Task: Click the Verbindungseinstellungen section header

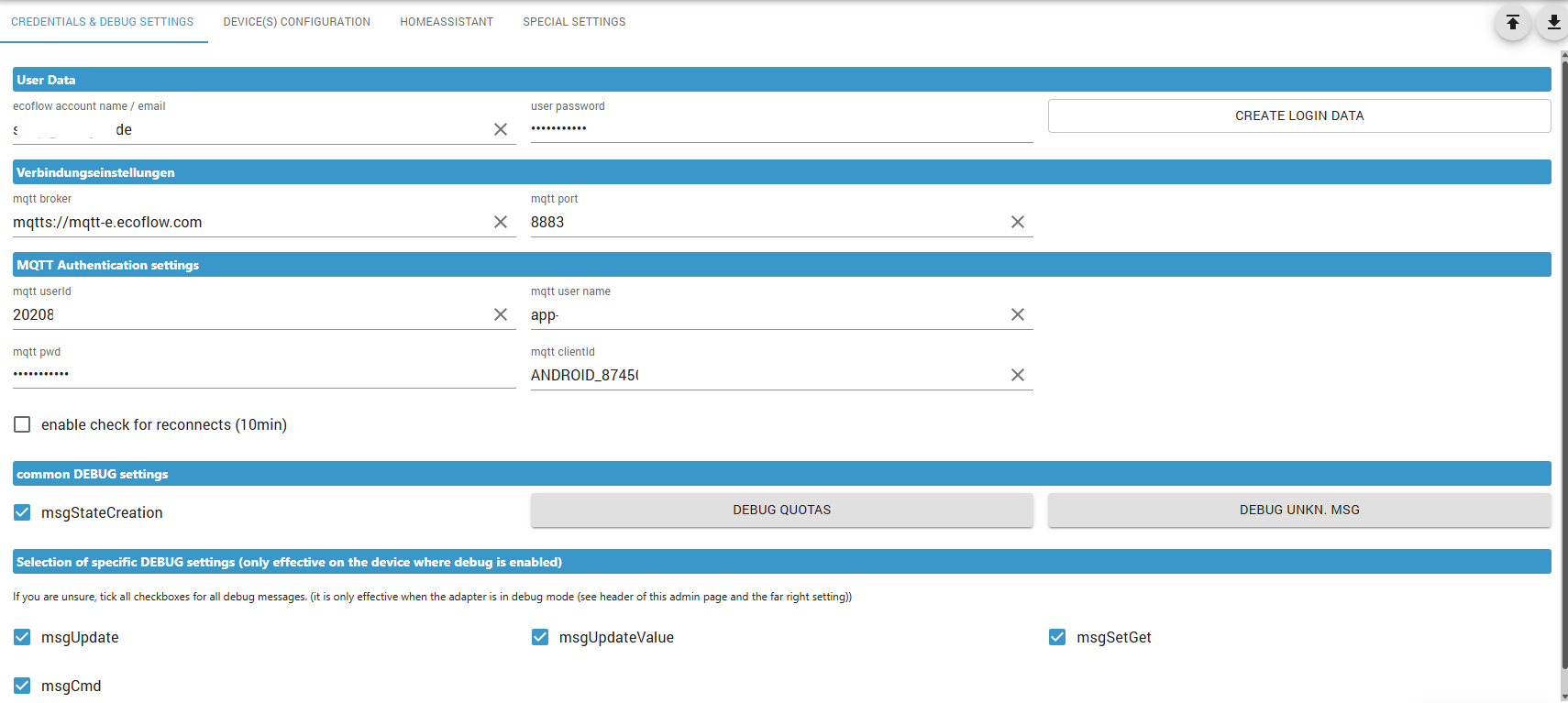Action: click(782, 172)
